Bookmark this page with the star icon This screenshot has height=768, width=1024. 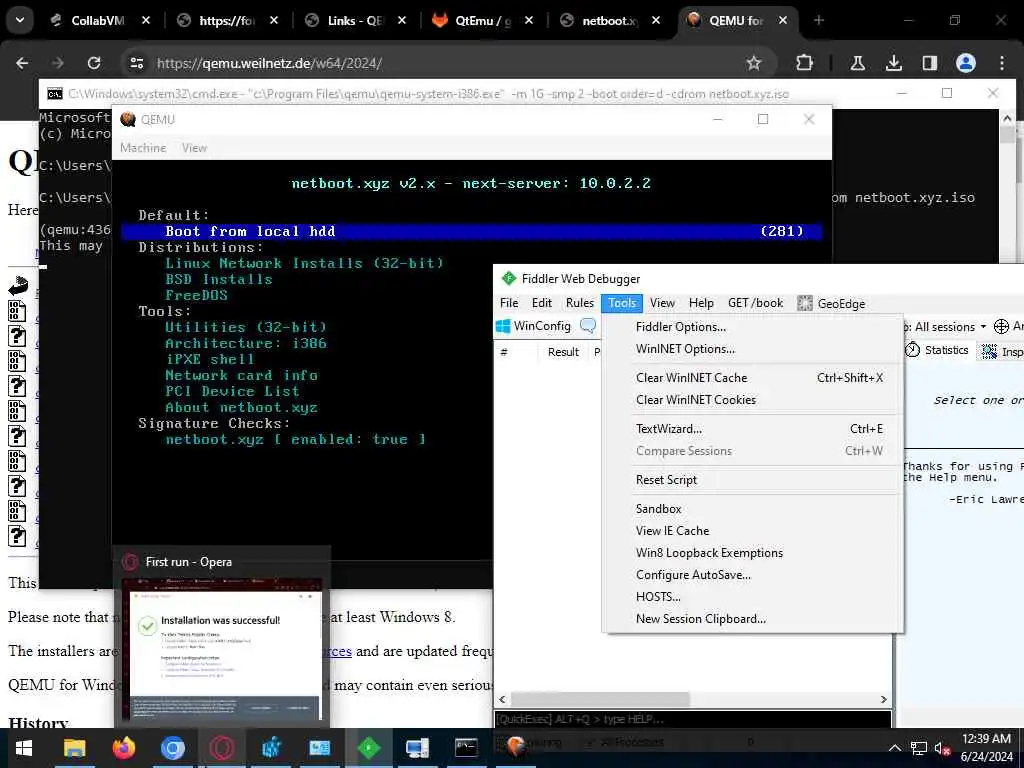coord(754,63)
